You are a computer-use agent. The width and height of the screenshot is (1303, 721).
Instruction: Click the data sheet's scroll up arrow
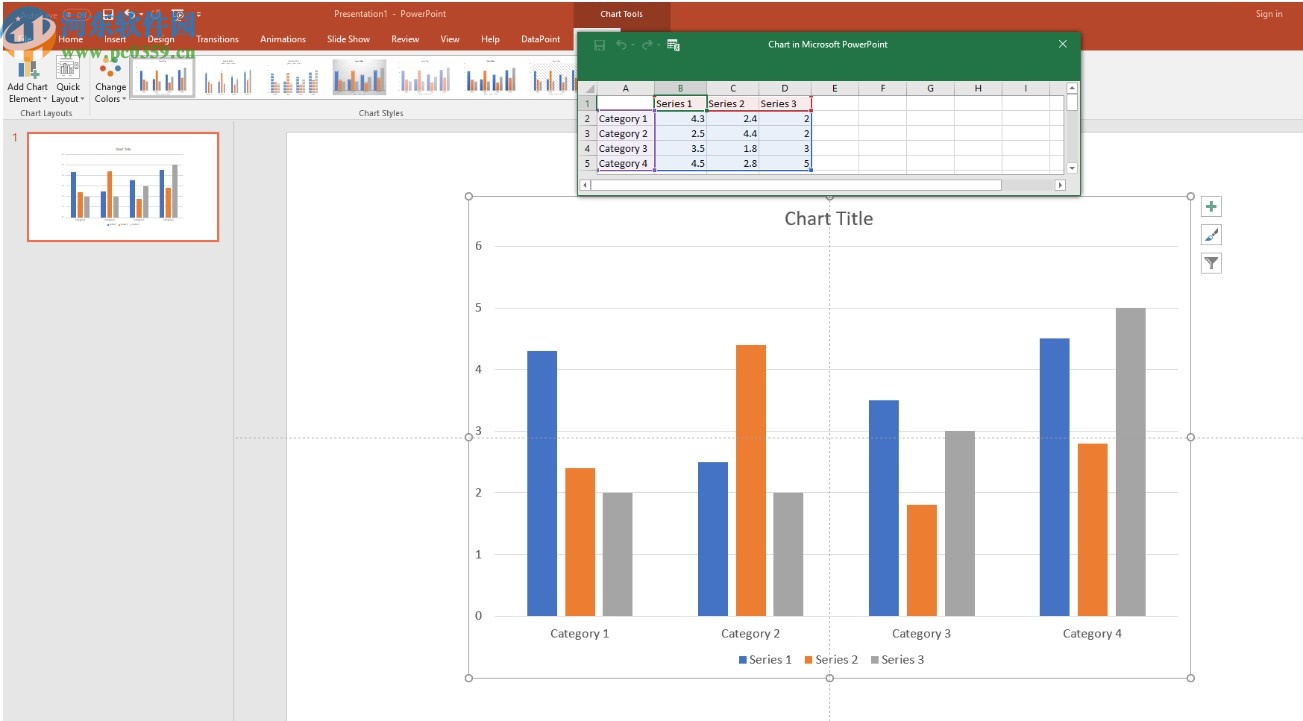click(x=1072, y=88)
